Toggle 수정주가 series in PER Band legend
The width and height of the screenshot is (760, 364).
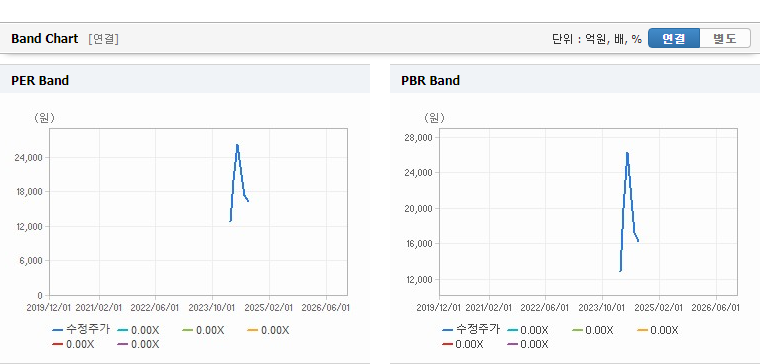(x=81, y=330)
